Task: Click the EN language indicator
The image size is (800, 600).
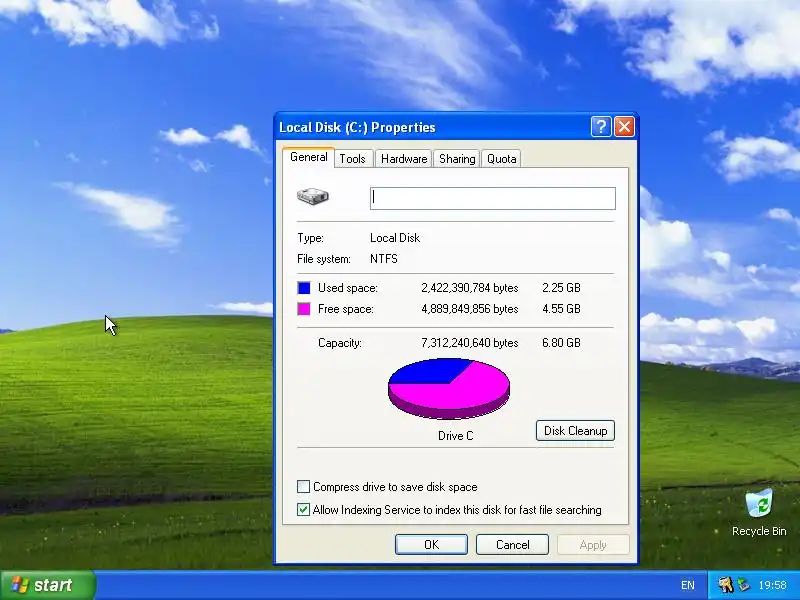Action: [x=687, y=585]
